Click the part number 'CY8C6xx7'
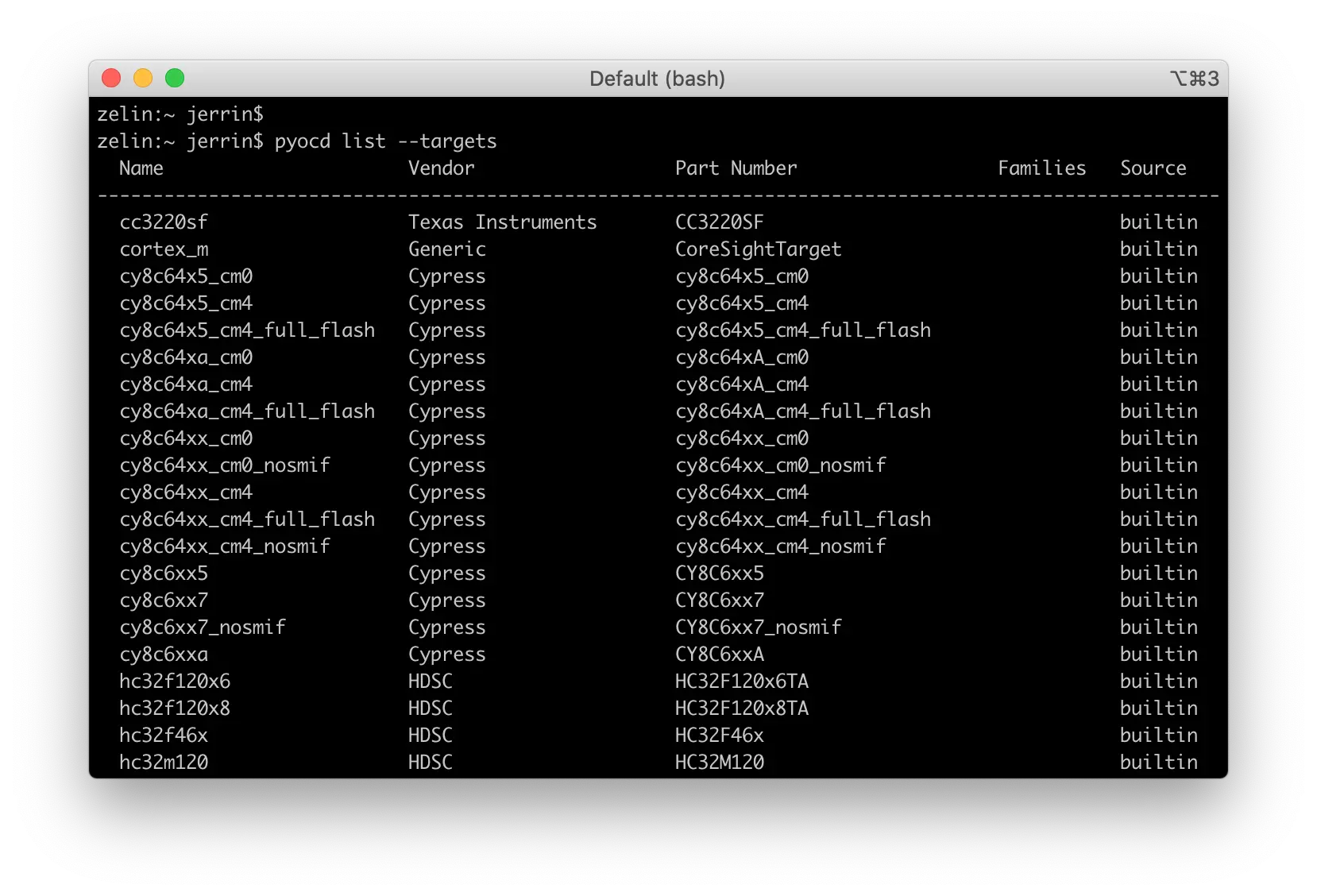The height and width of the screenshot is (896, 1317). point(720,601)
